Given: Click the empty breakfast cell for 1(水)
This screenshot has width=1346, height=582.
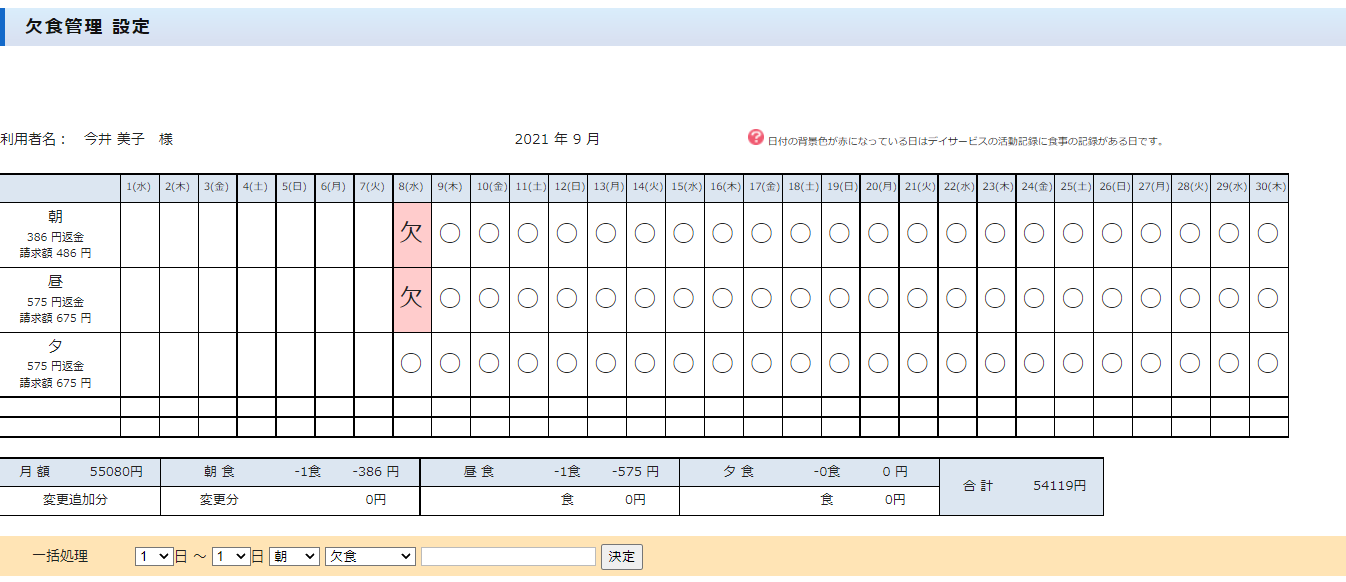Looking at the screenshot, I should [140, 234].
